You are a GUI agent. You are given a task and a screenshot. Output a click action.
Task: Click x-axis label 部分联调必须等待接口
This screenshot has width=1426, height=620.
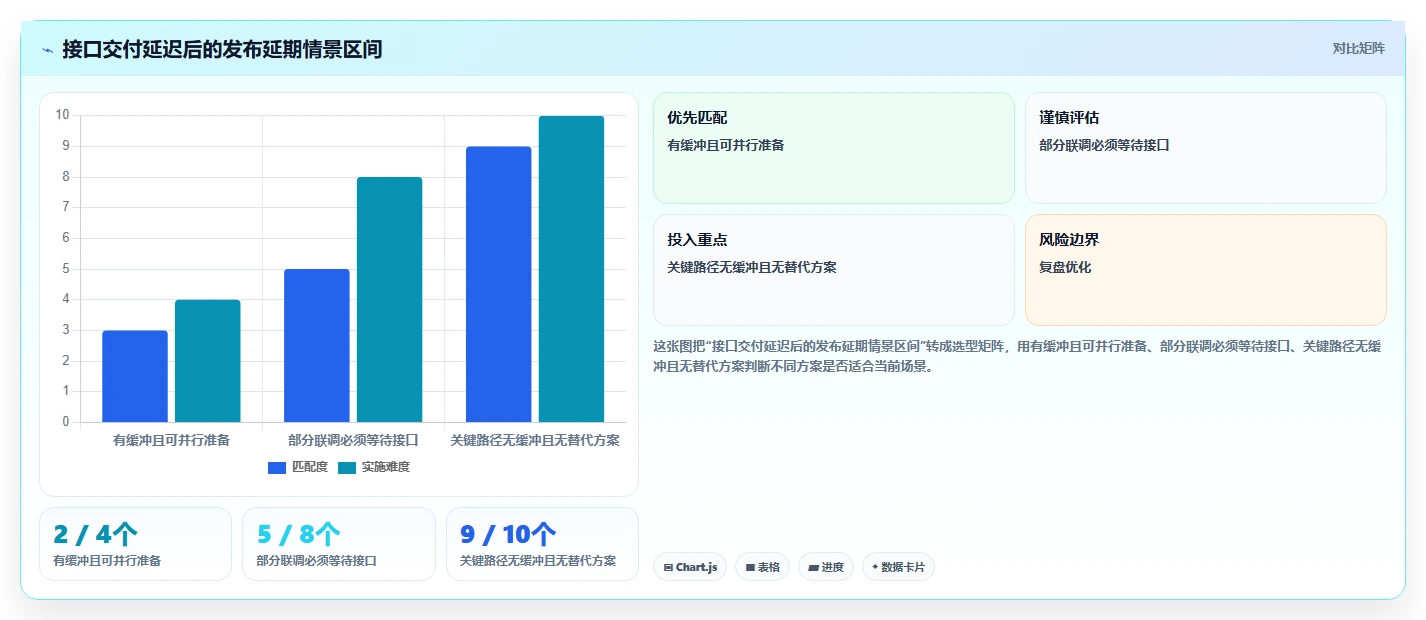[x=353, y=440]
